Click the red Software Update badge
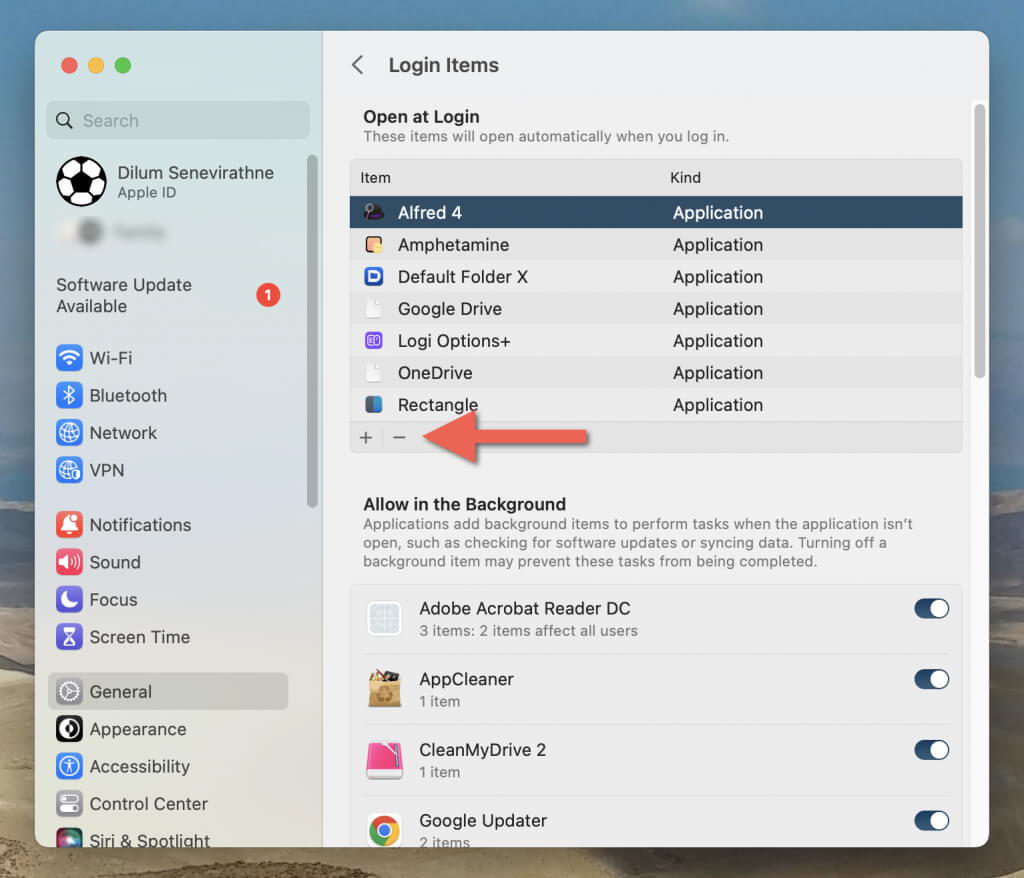 268,295
